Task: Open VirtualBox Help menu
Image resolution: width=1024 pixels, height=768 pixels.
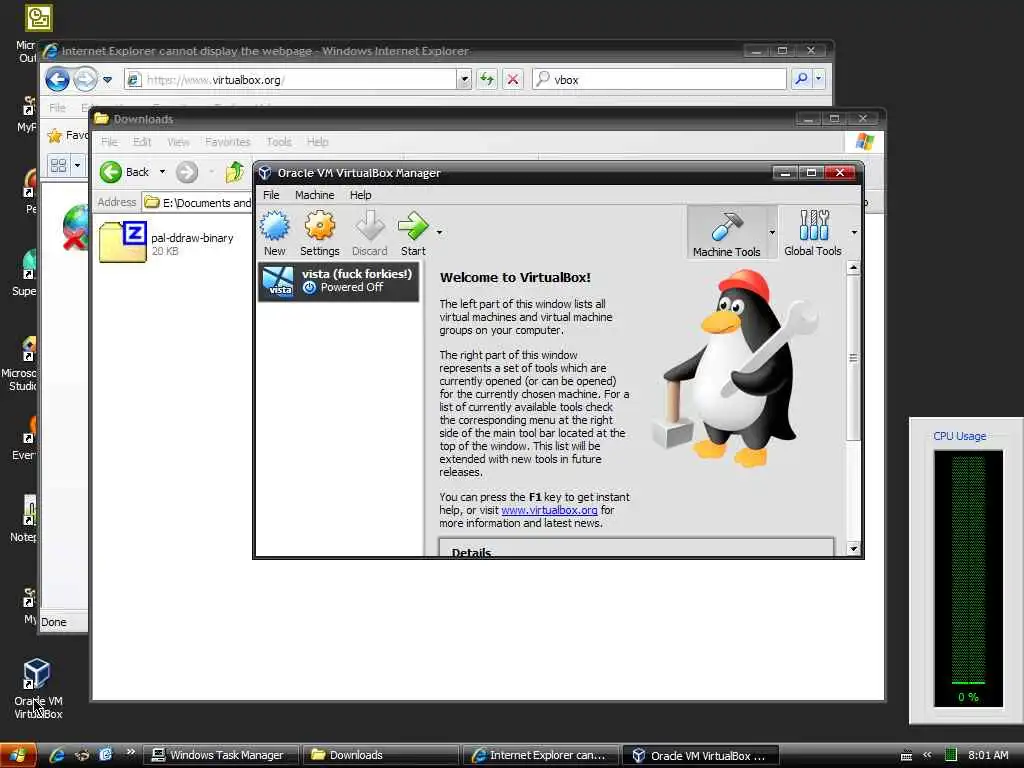Action: pyautogui.click(x=360, y=195)
